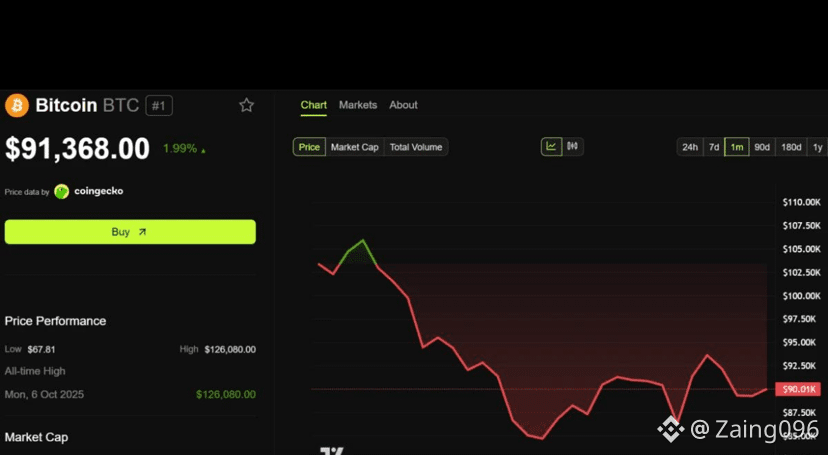Screen dimensions: 828x455
Task: Switch to line chart view icon
Action: coord(551,146)
